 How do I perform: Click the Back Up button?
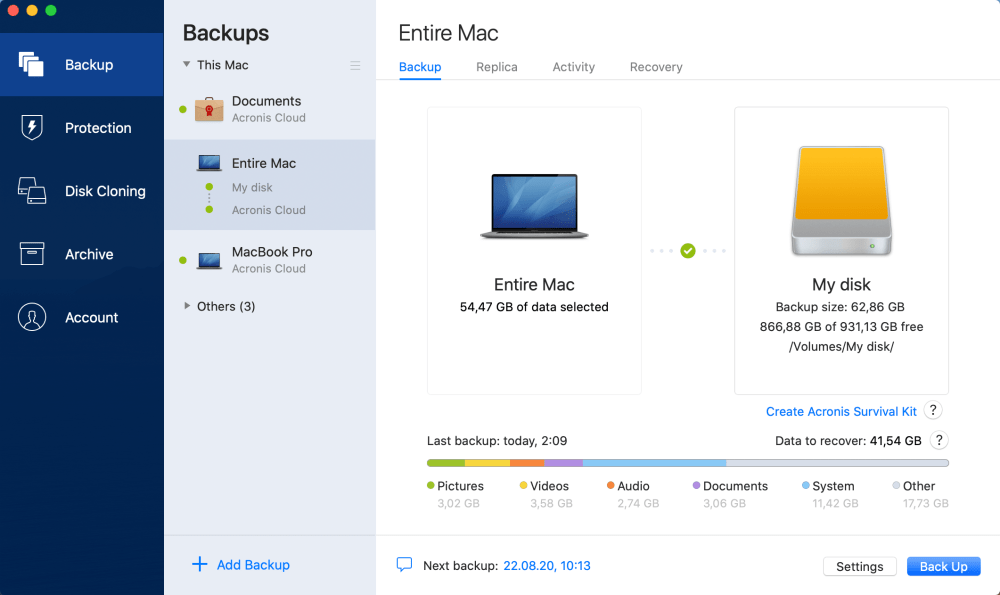pos(943,566)
